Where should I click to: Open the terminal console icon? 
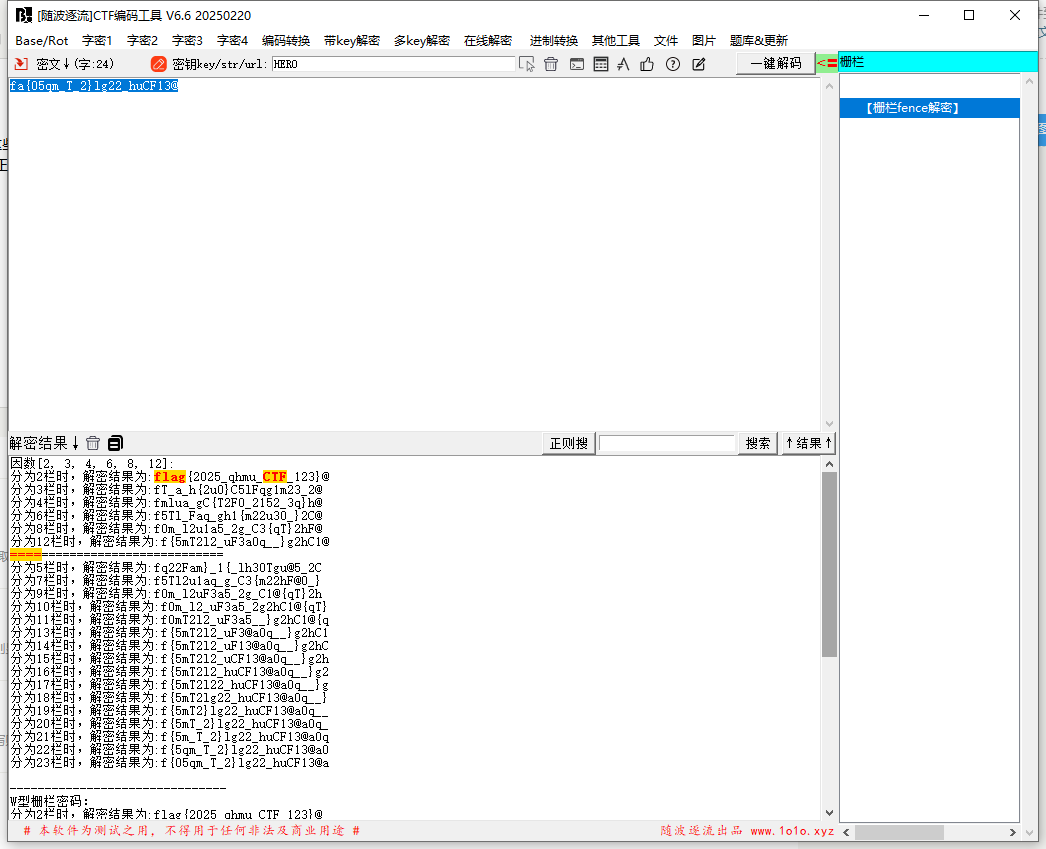(576, 64)
